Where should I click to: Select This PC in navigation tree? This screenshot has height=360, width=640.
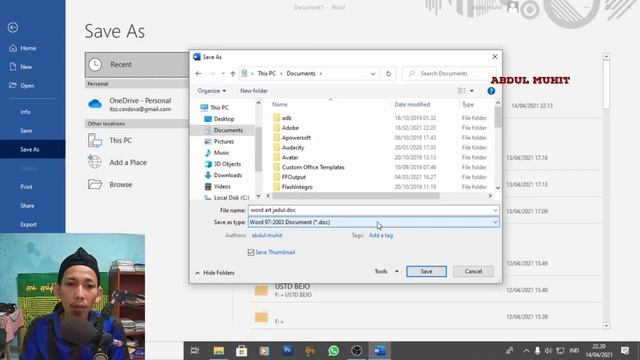coord(214,107)
